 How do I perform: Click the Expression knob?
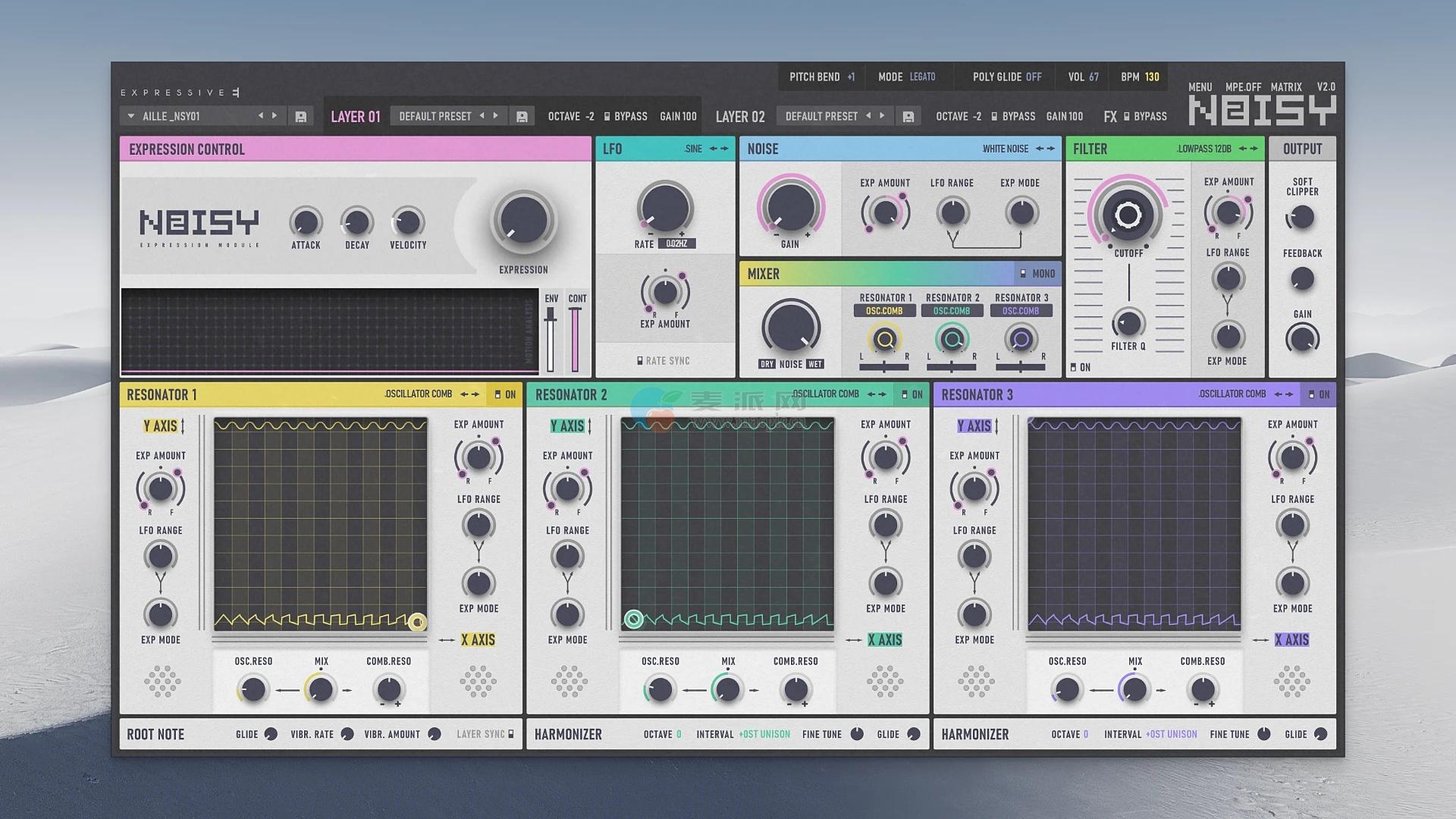point(523,221)
